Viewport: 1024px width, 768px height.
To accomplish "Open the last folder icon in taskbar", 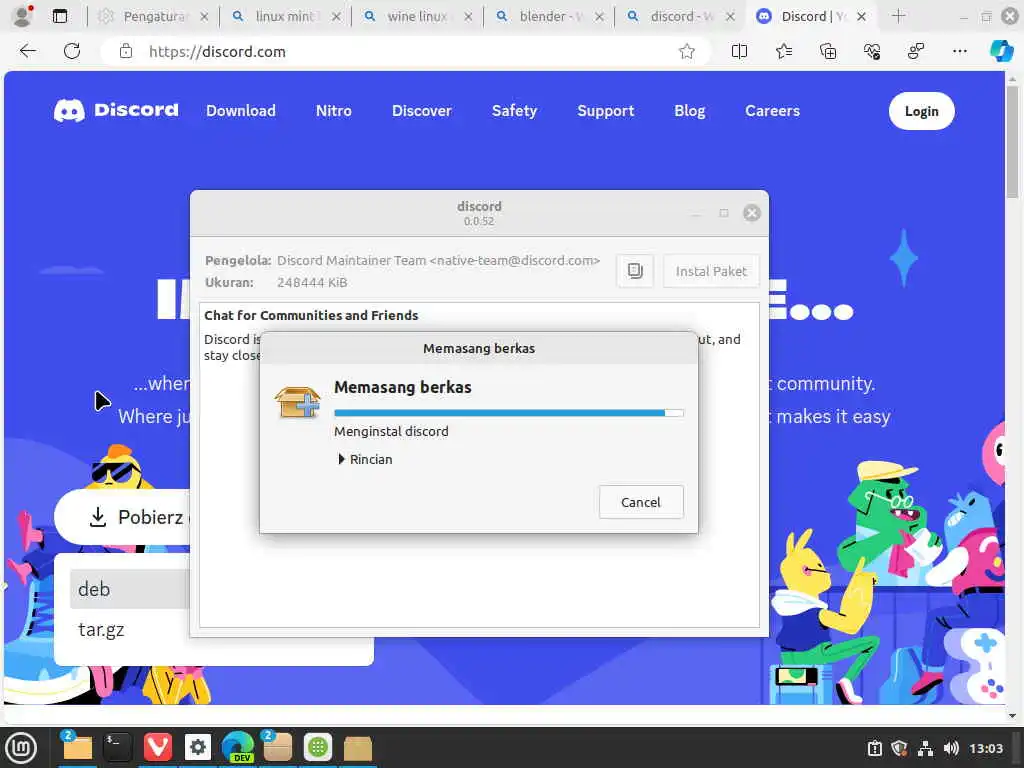I will point(358,748).
